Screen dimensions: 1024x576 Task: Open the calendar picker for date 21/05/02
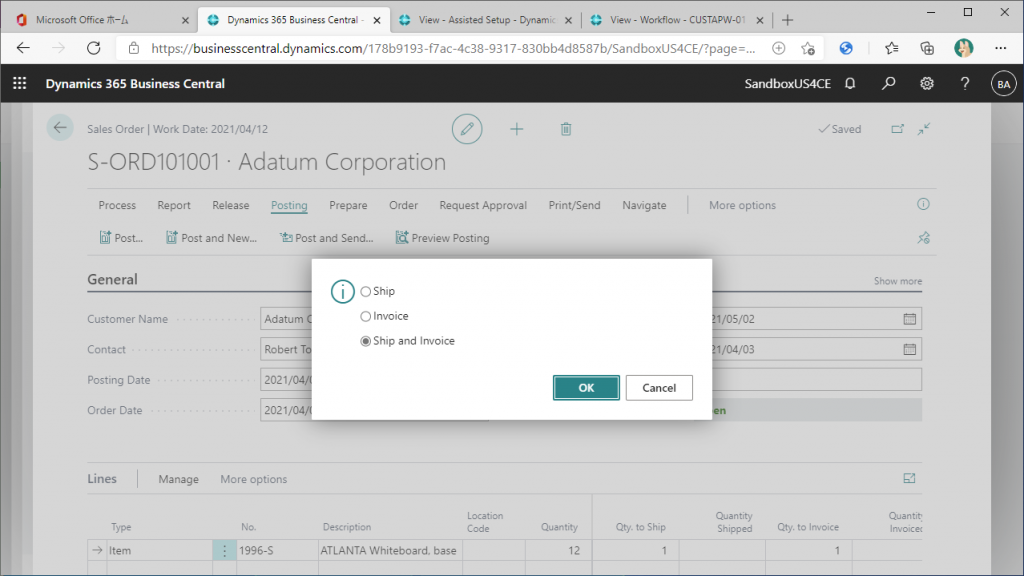click(909, 319)
